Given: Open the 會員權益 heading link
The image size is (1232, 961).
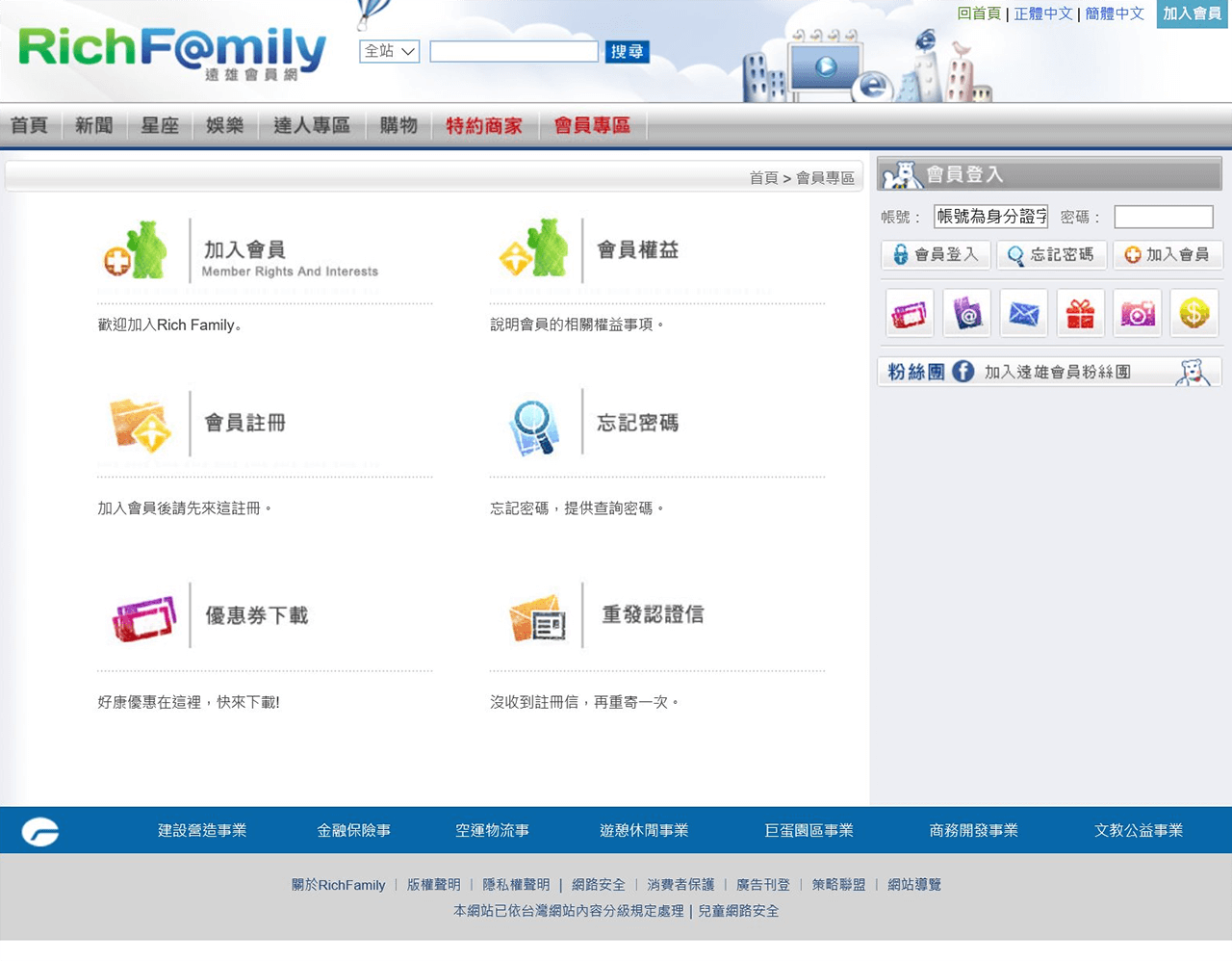Looking at the screenshot, I should click(x=637, y=249).
